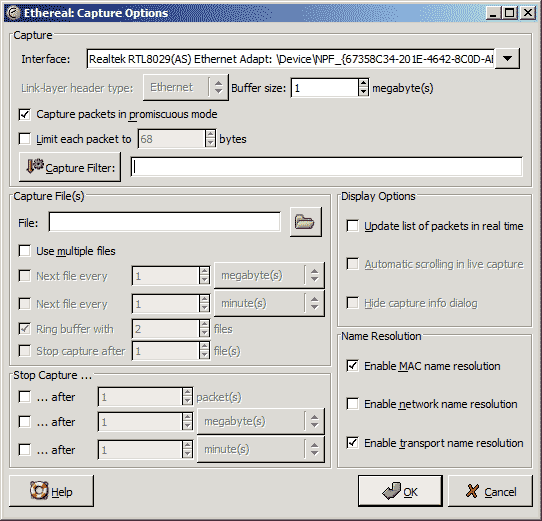Viewport: 542px width, 521px height.
Task: Enable Update list of packets in real time
Action: [x=353, y=226]
